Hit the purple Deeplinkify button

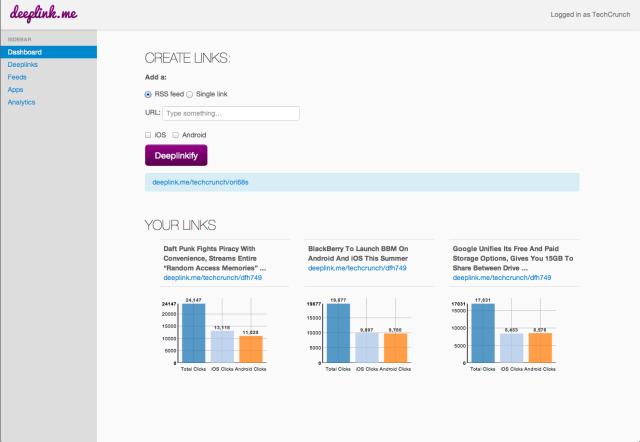pyautogui.click(x=176, y=155)
